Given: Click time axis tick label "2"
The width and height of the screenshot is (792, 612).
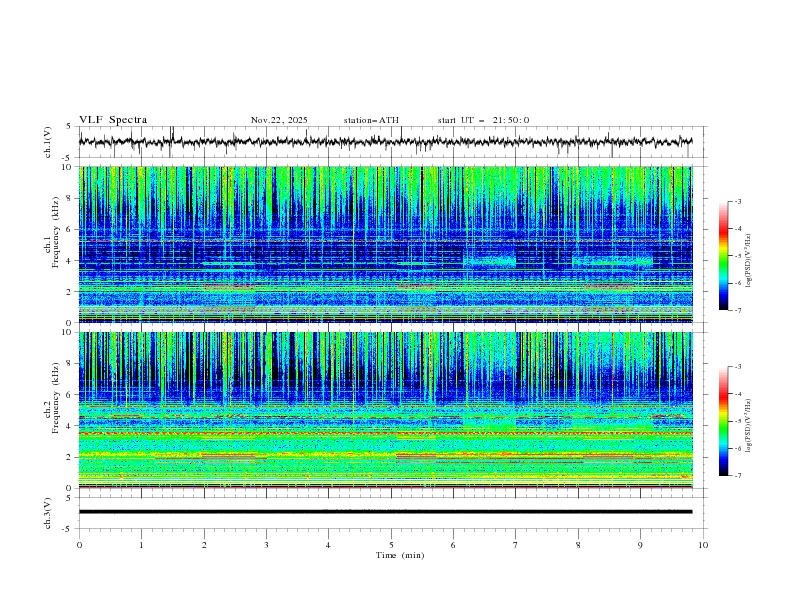Looking at the screenshot, I should click(204, 545).
